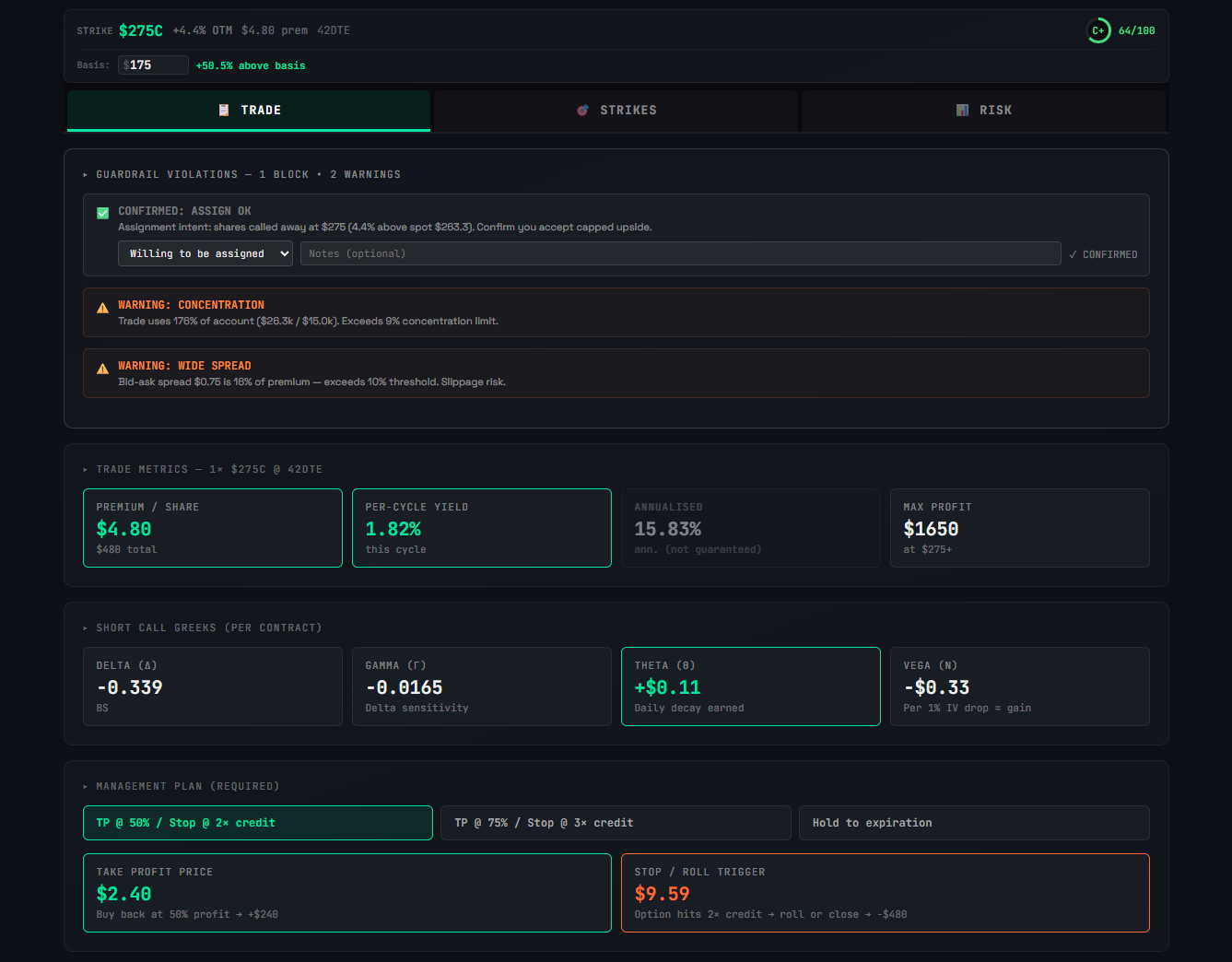This screenshot has height=962, width=1232.
Task: Click the CONFIRMED checkmark indicator
Action: (x=1103, y=254)
